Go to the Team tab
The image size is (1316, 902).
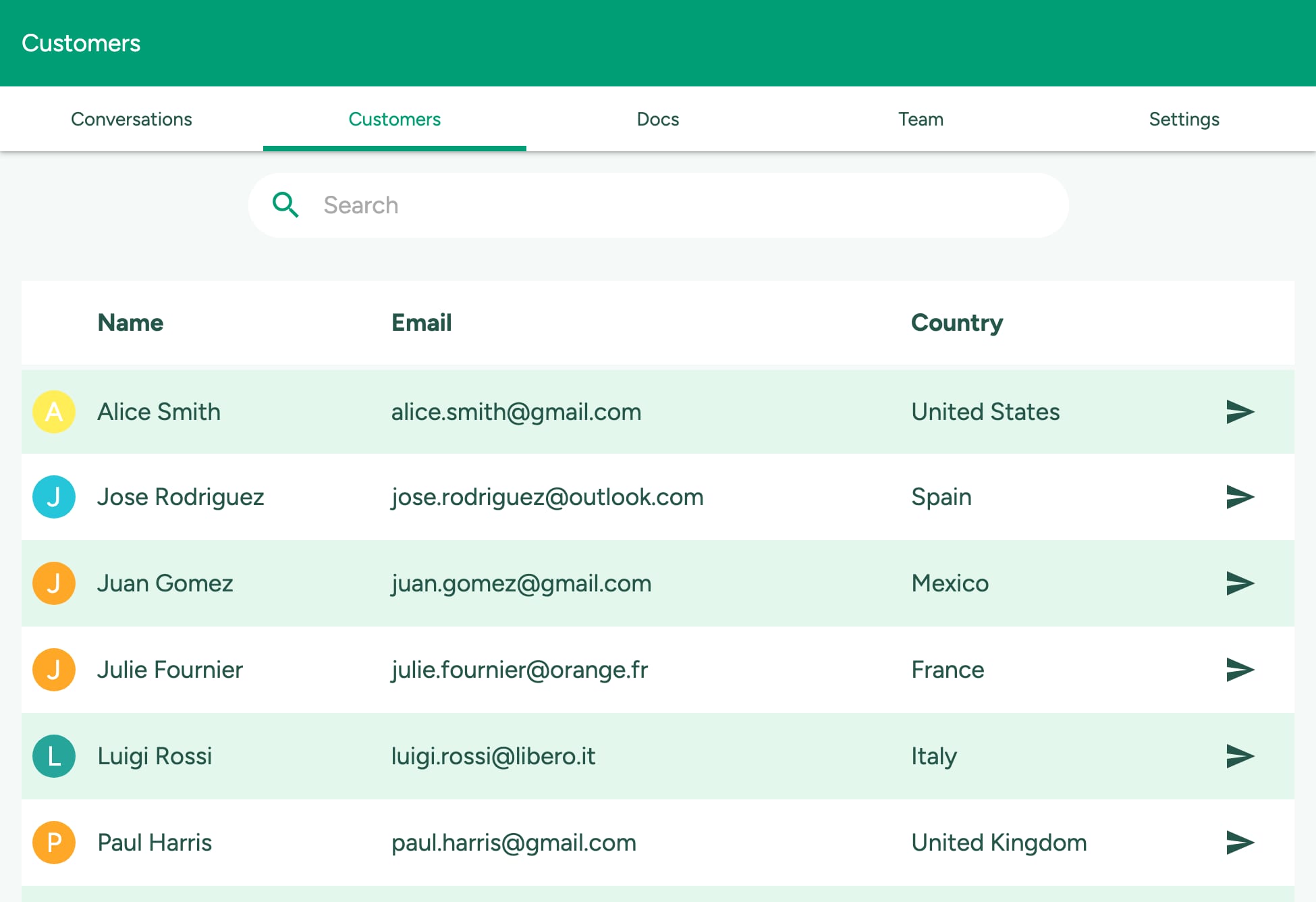coord(921,119)
